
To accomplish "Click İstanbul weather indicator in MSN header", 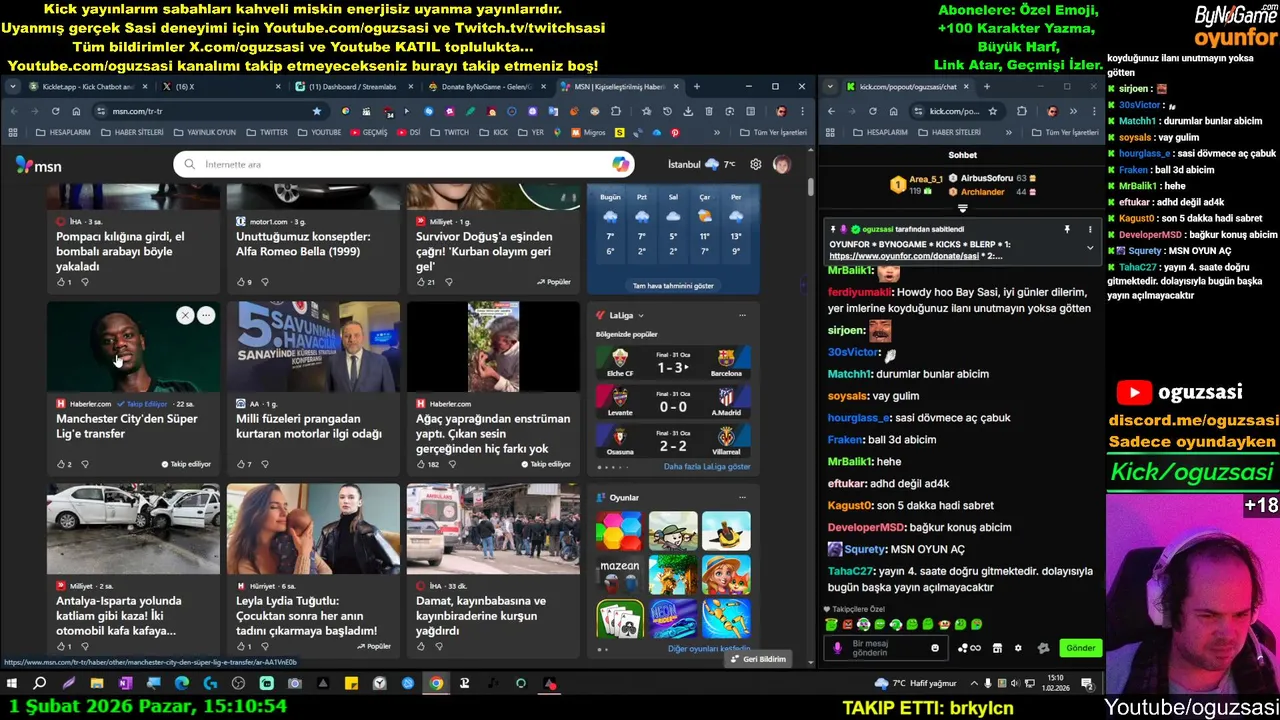I will coord(701,164).
